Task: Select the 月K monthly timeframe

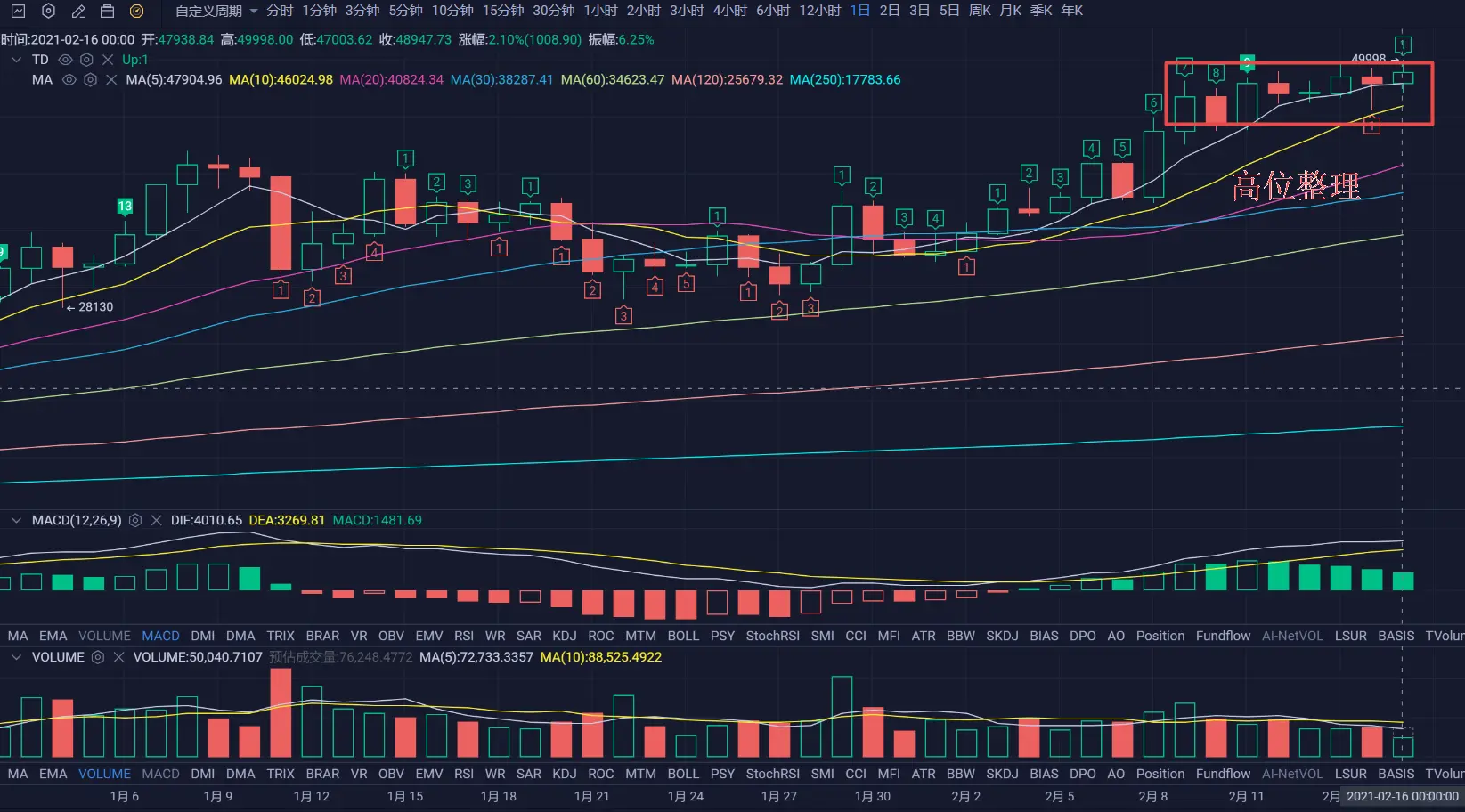Action: [x=1011, y=11]
